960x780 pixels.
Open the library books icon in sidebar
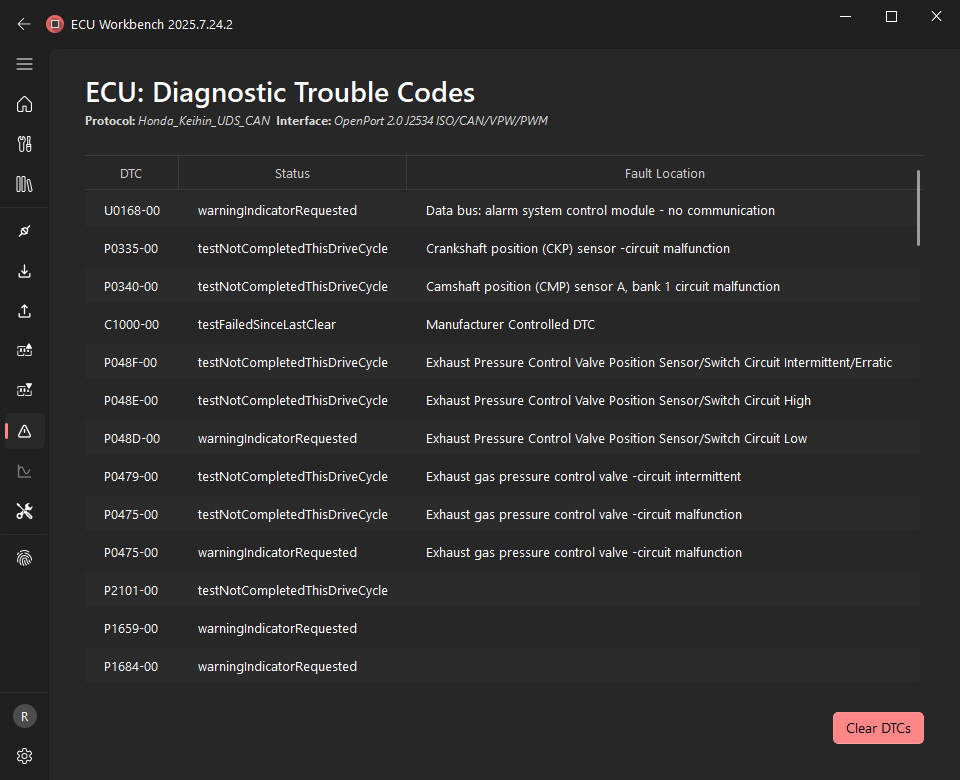click(x=25, y=184)
